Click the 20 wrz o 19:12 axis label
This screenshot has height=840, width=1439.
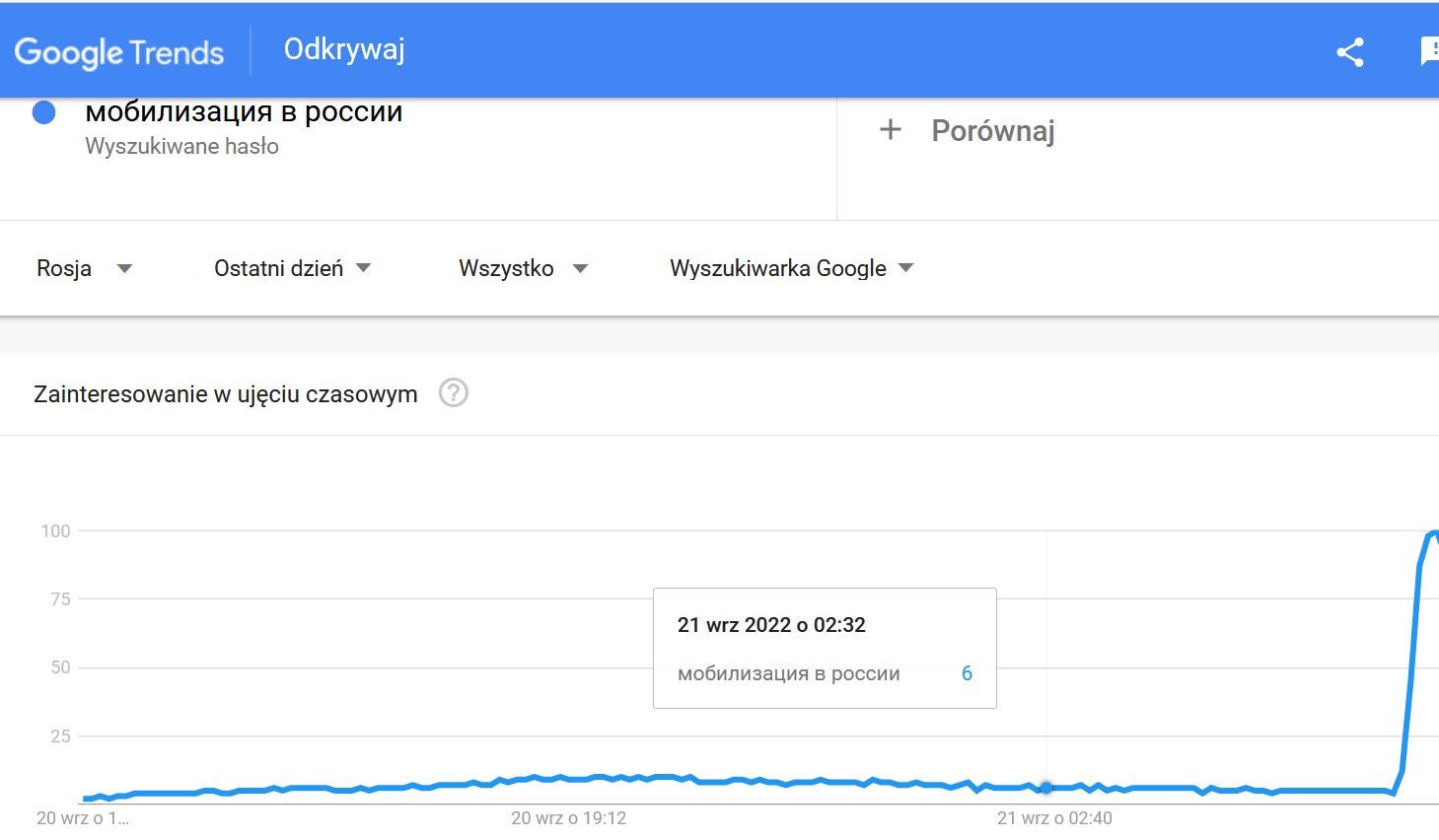(x=568, y=817)
